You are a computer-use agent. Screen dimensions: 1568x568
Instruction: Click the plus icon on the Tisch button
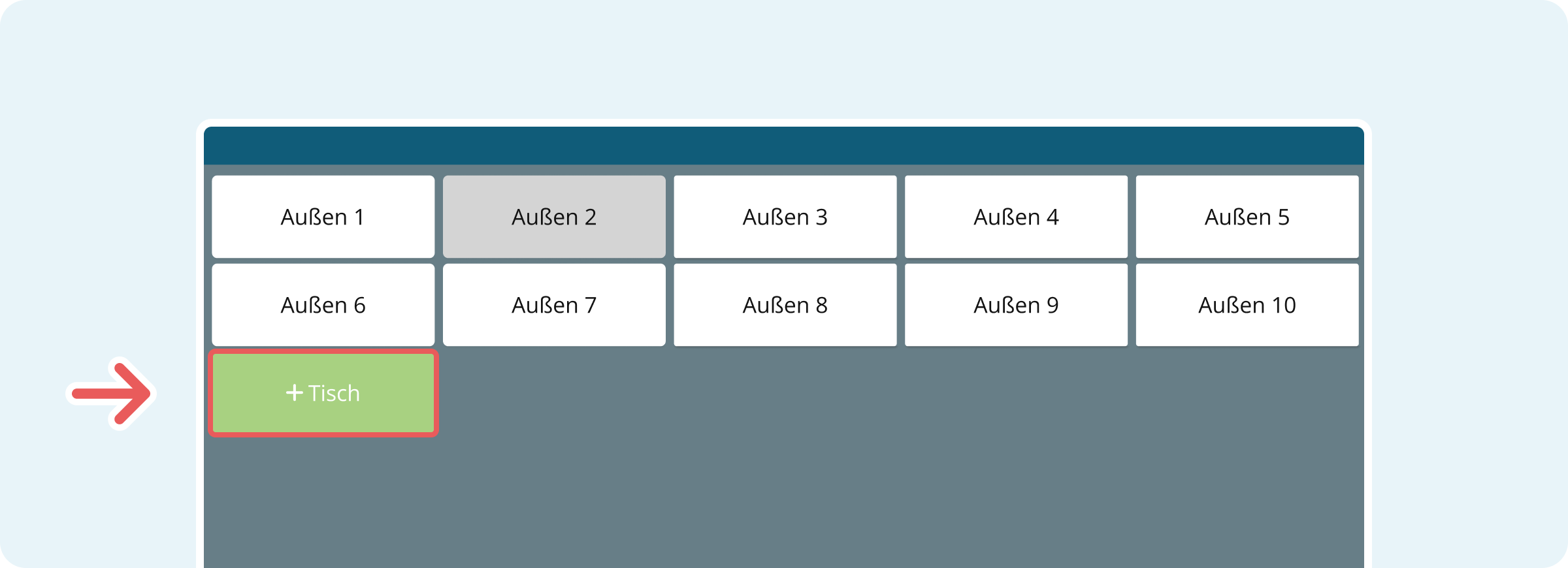294,393
